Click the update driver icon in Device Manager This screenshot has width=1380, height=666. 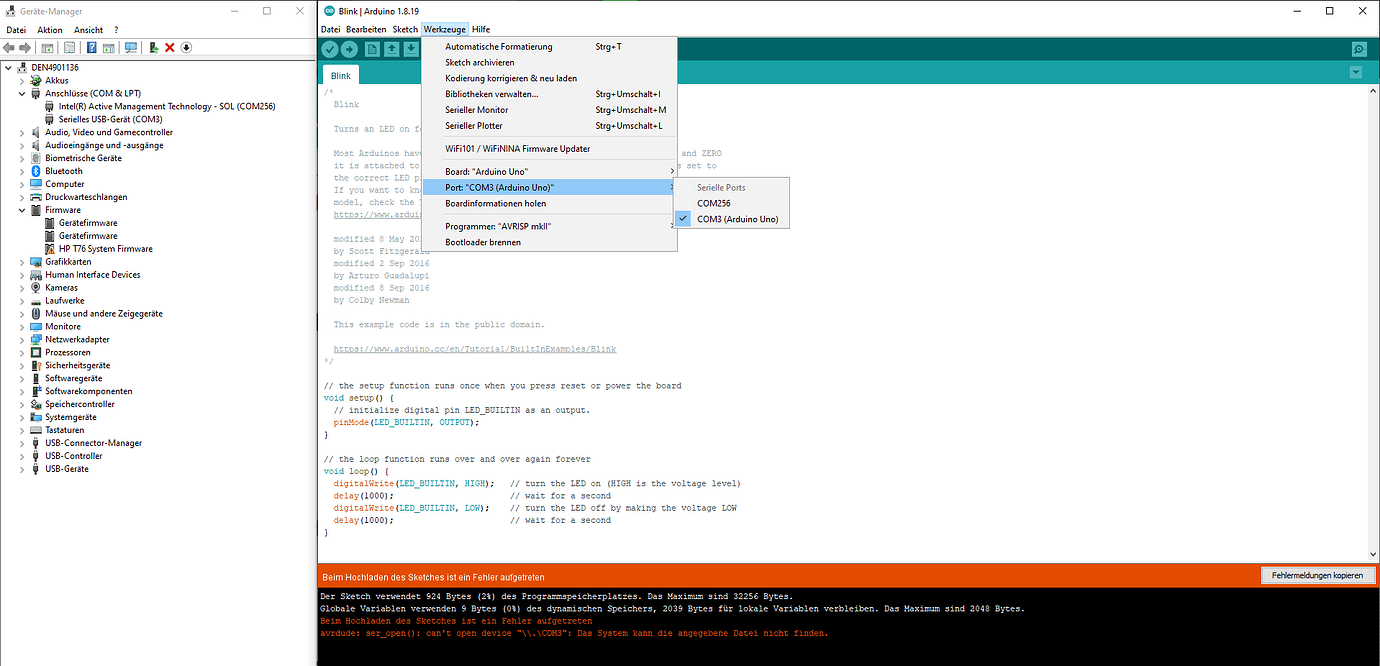point(153,47)
